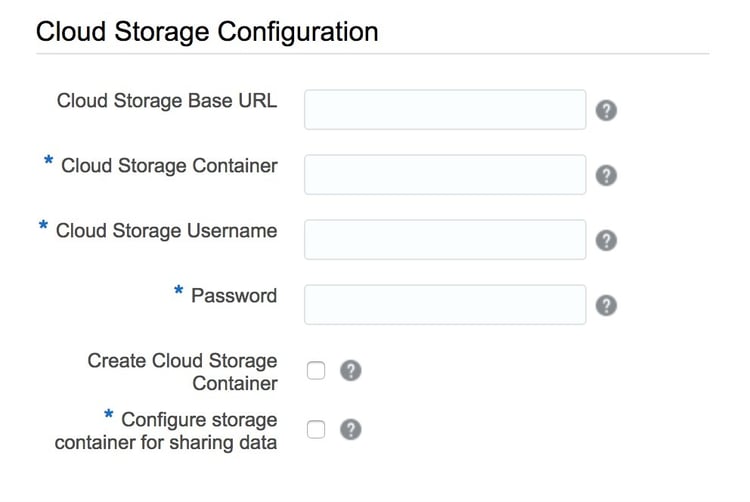
Task: Tick Configure storage container for sharing data
Action: [x=316, y=429]
